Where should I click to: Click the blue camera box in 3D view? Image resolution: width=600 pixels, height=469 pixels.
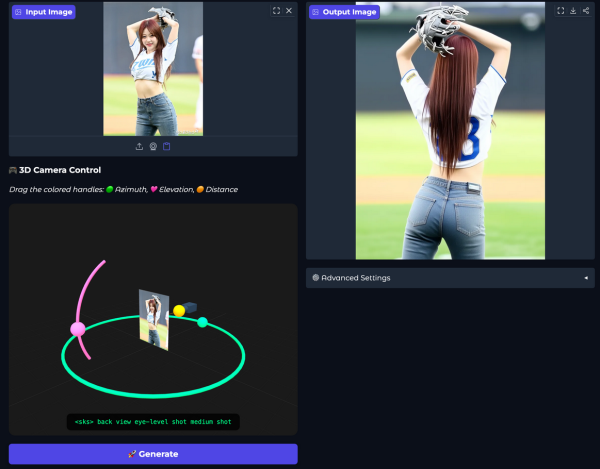click(x=190, y=307)
